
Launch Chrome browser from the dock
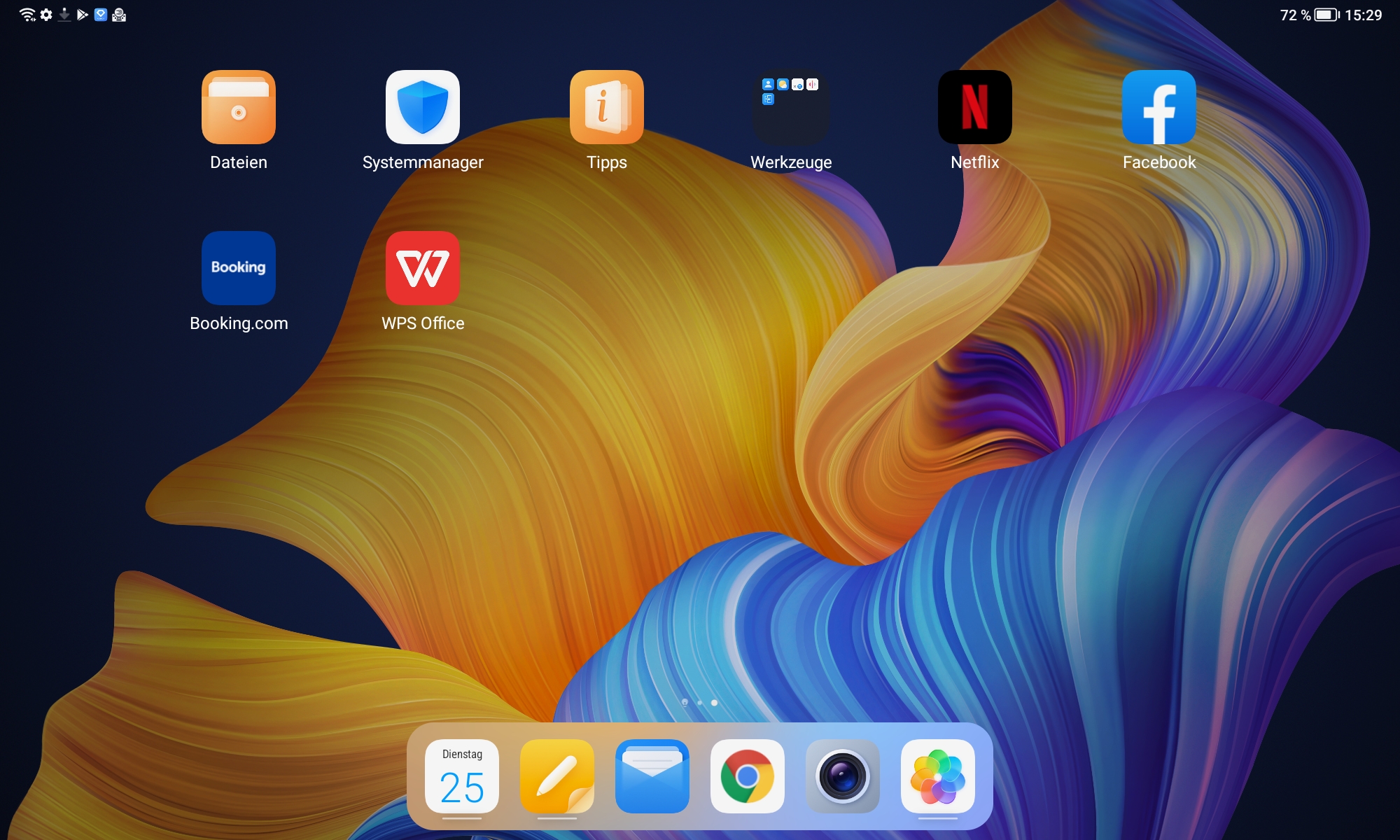click(x=748, y=776)
